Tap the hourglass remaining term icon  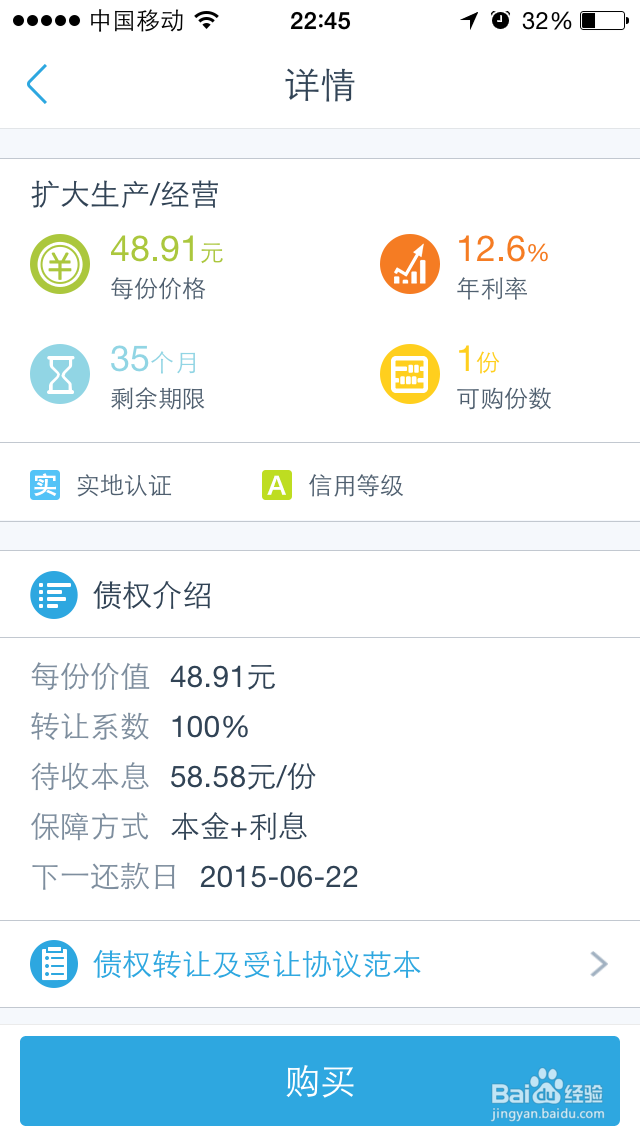point(60,374)
